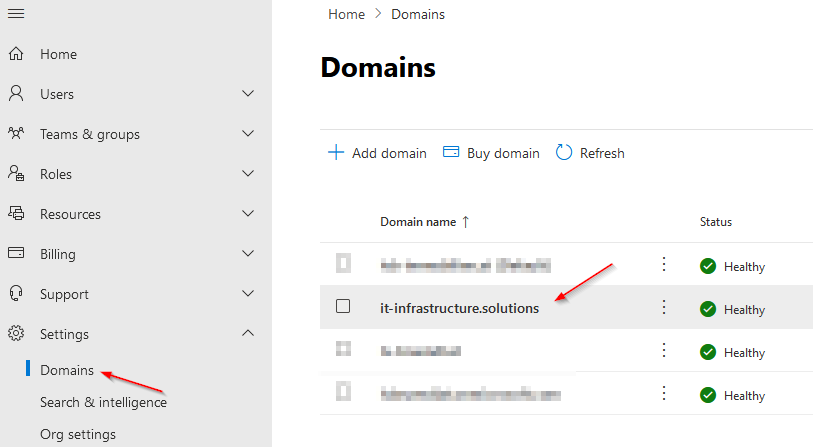Viewport: 813px width, 447px height.
Task: Click the Home house icon in sidebar
Action: point(16,53)
